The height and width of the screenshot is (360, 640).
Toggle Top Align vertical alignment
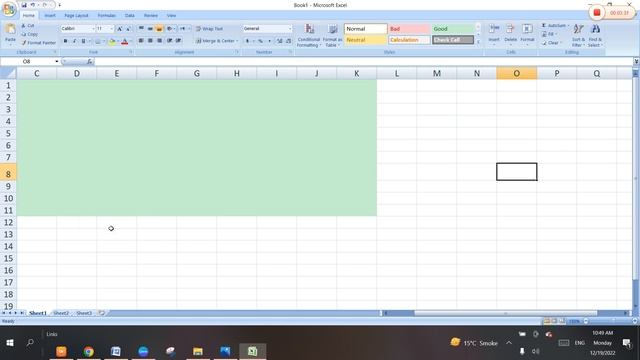(x=141, y=29)
